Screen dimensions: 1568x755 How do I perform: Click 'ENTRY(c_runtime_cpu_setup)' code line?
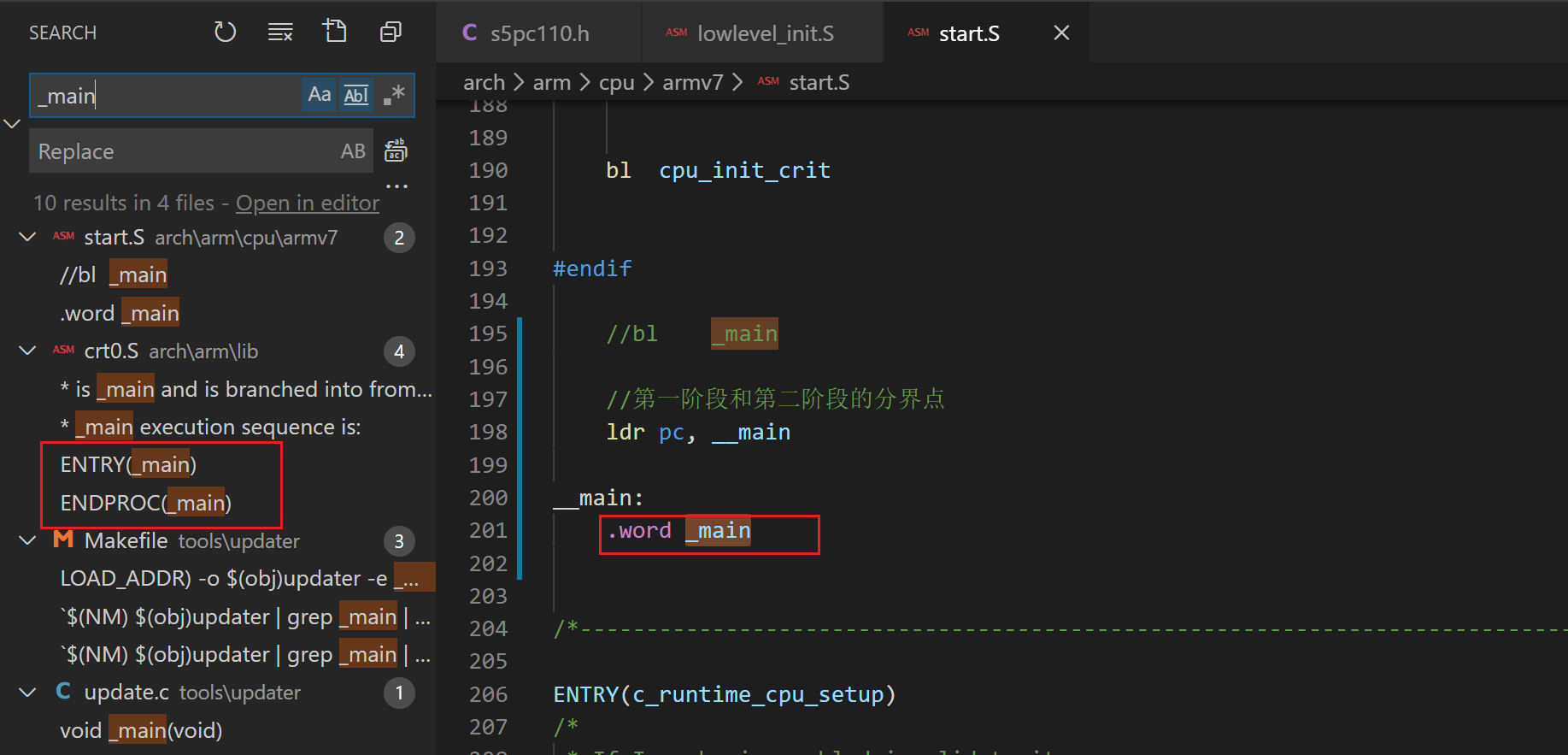pos(724,694)
